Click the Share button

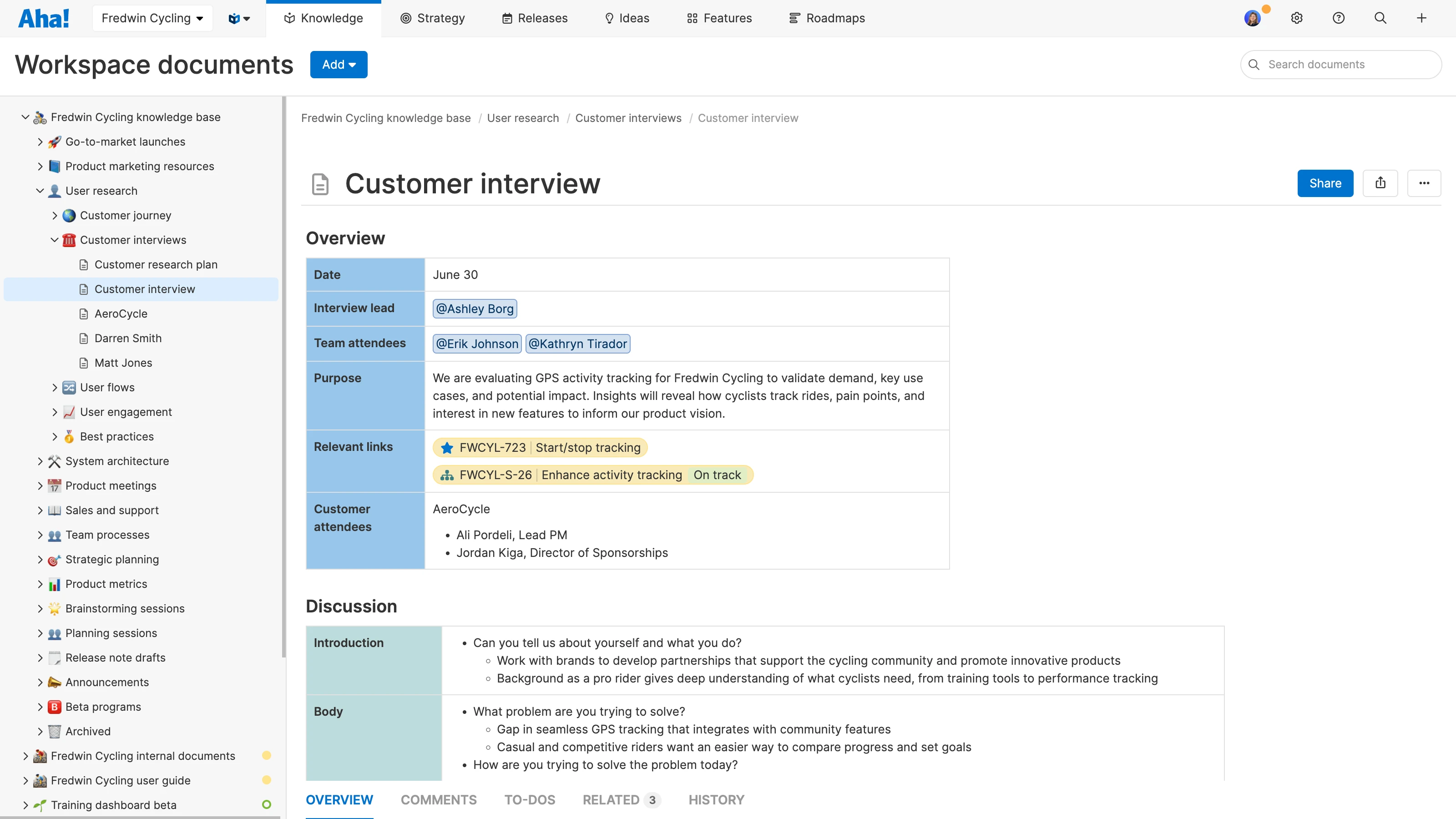[1325, 183]
